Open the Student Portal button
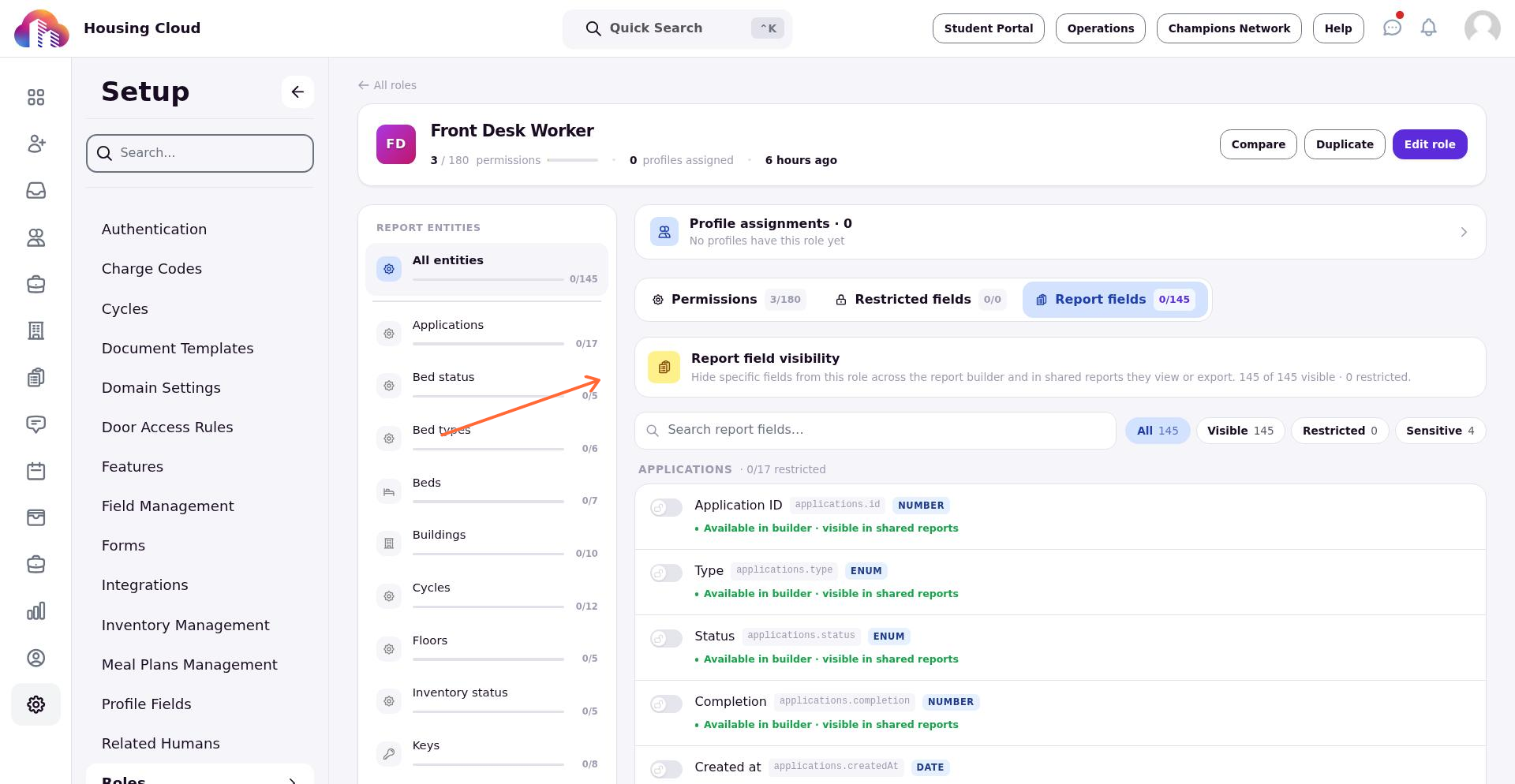The height and width of the screenshot is (784, 1515). point(988,28)
